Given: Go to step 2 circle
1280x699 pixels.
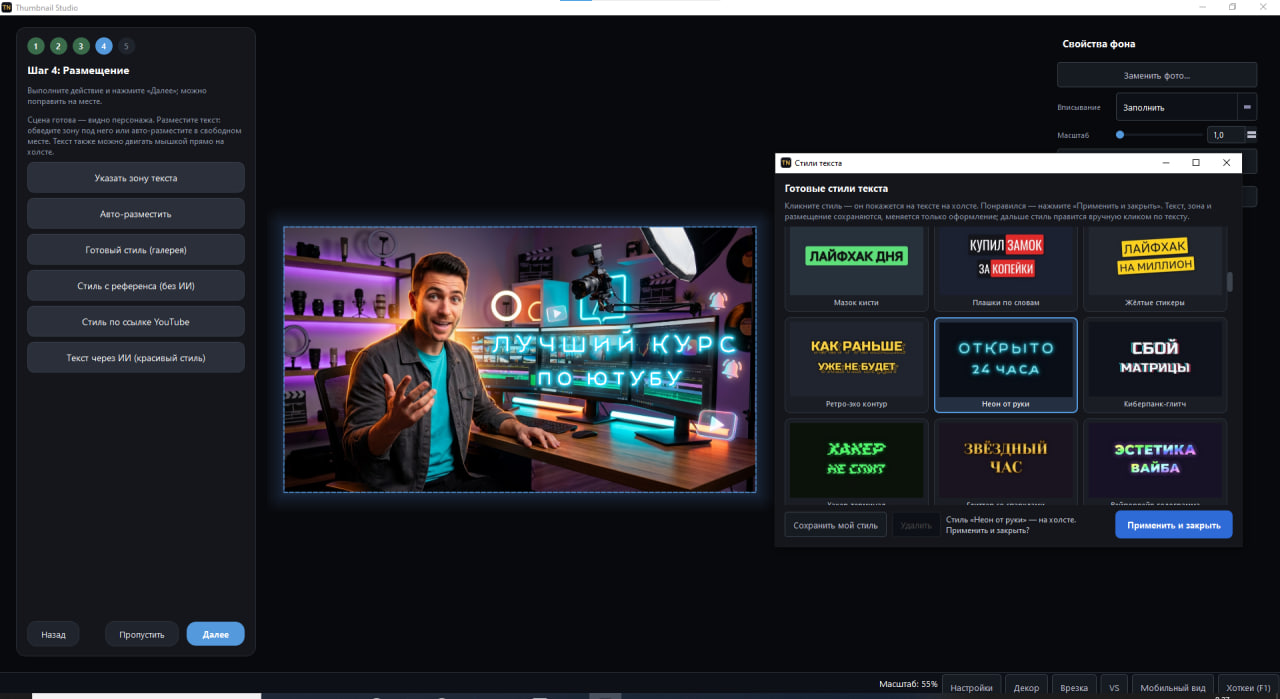Looking at the screenshot, I should [x=59, y=46].
